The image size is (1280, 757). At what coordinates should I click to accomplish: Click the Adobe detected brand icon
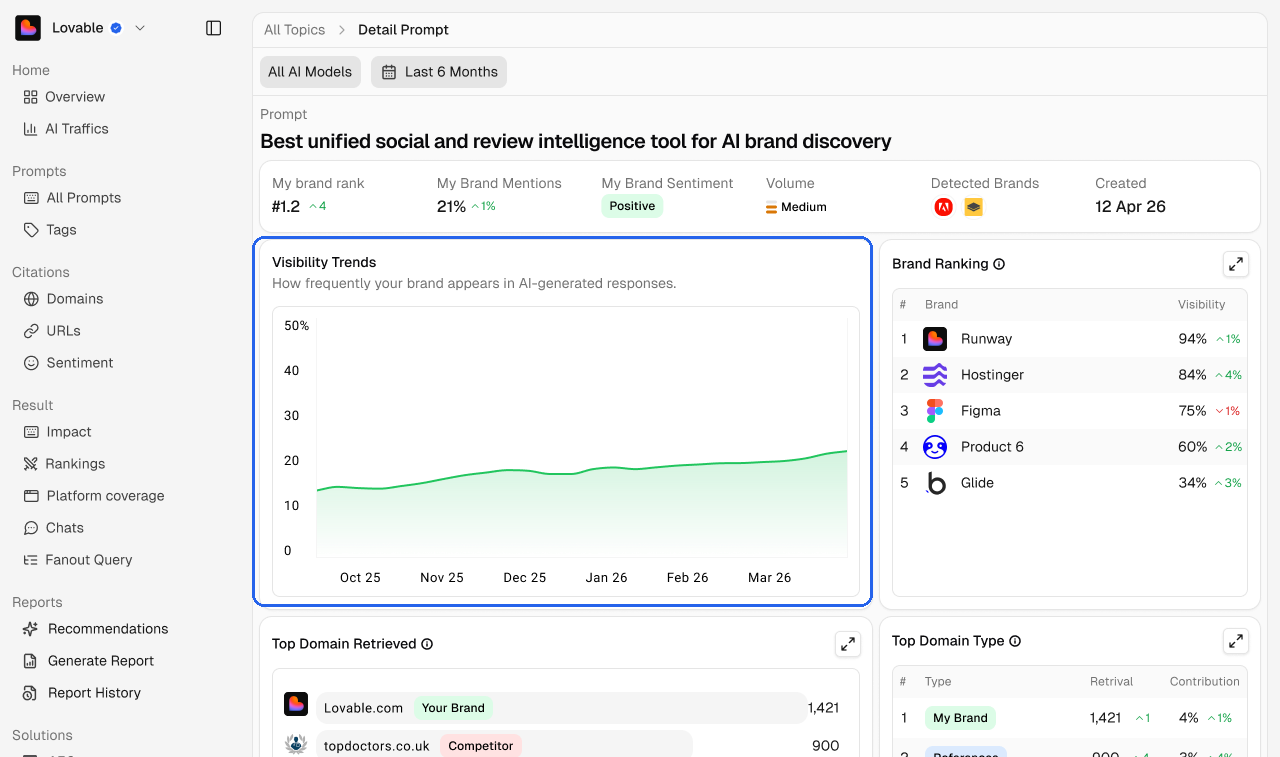pos(944,207)
